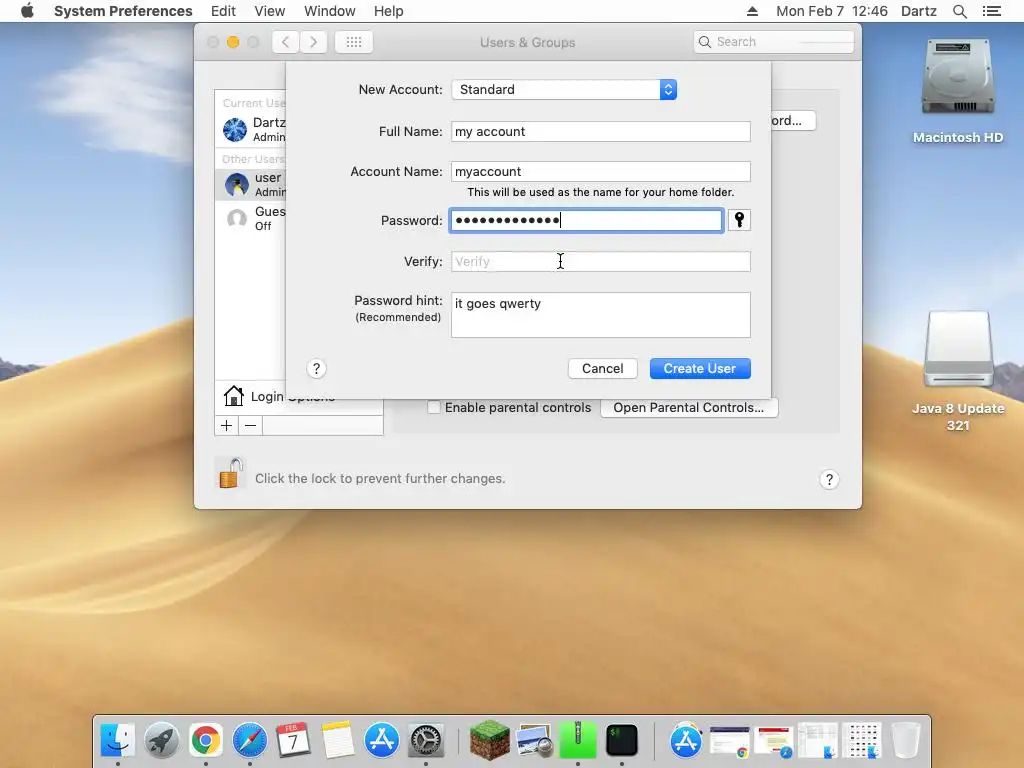
Task: Open the Apple menu
Action: click(27, 11)
